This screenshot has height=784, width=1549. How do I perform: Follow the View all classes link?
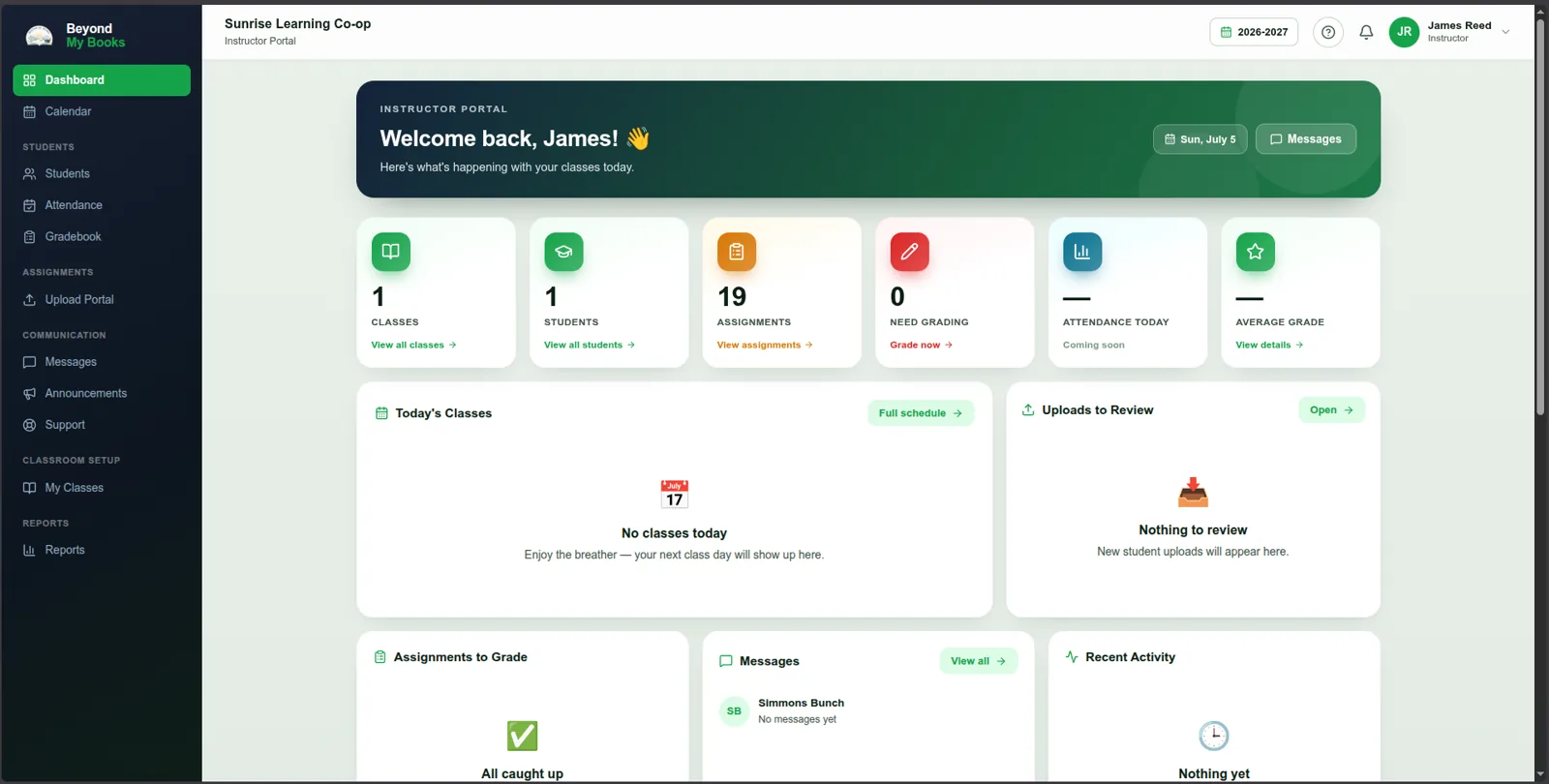pyautogui.click(x=414, y=345)
